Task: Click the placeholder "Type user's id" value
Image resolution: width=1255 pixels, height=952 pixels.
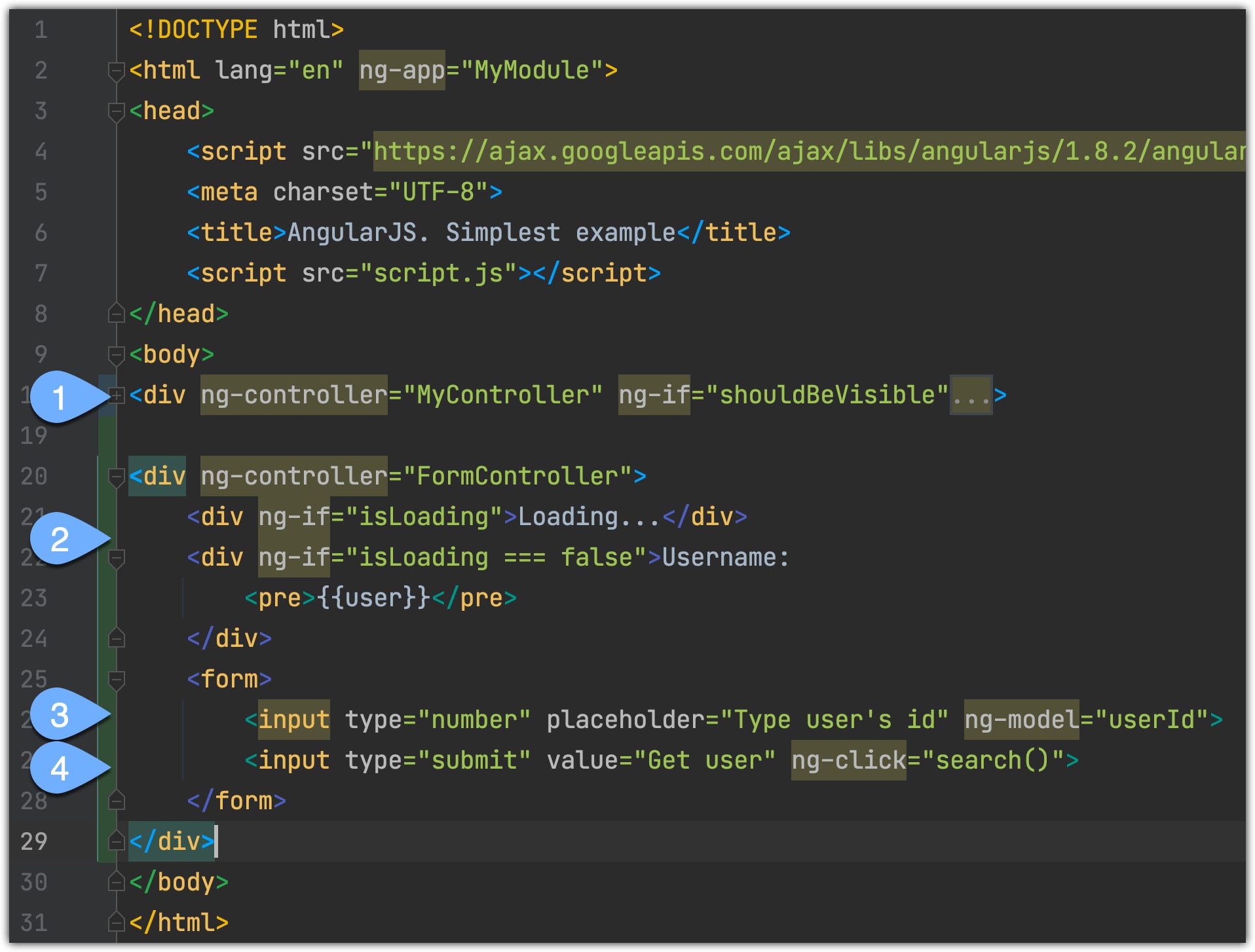Action: tap(834, 720)
